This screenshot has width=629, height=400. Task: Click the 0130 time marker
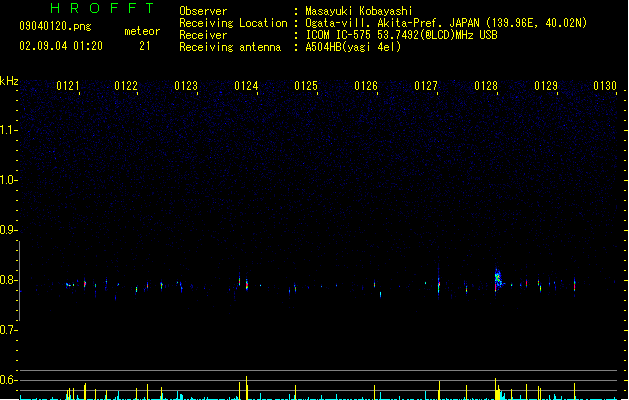pos(605,86)
